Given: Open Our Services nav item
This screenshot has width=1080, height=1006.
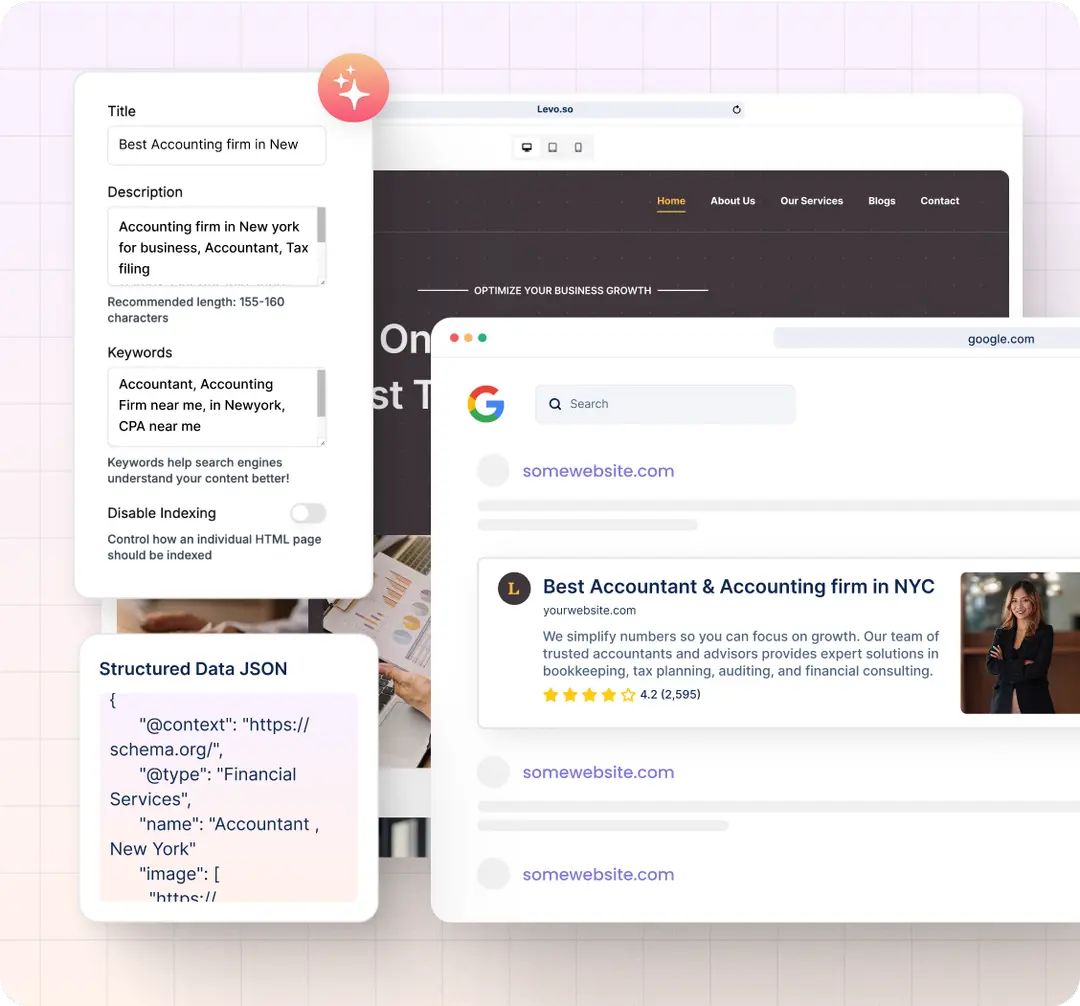Looking at the screenshot, I should (811, 201).
